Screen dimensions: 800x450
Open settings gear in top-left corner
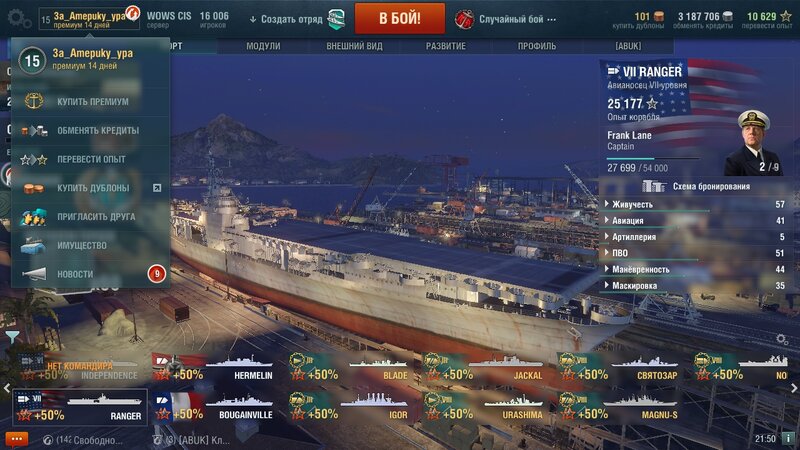click(19, 19)
